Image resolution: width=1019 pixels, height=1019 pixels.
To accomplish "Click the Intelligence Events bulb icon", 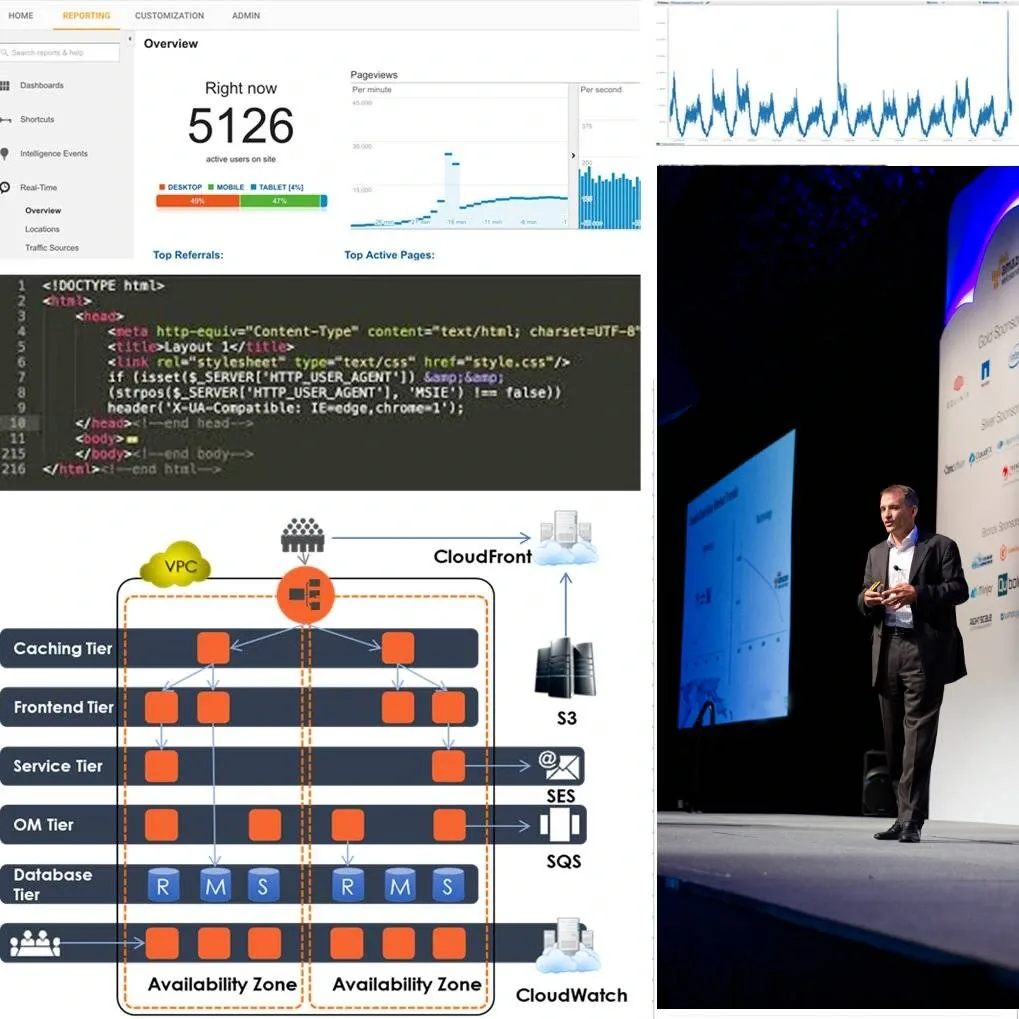I will click(x=5, y=154).
